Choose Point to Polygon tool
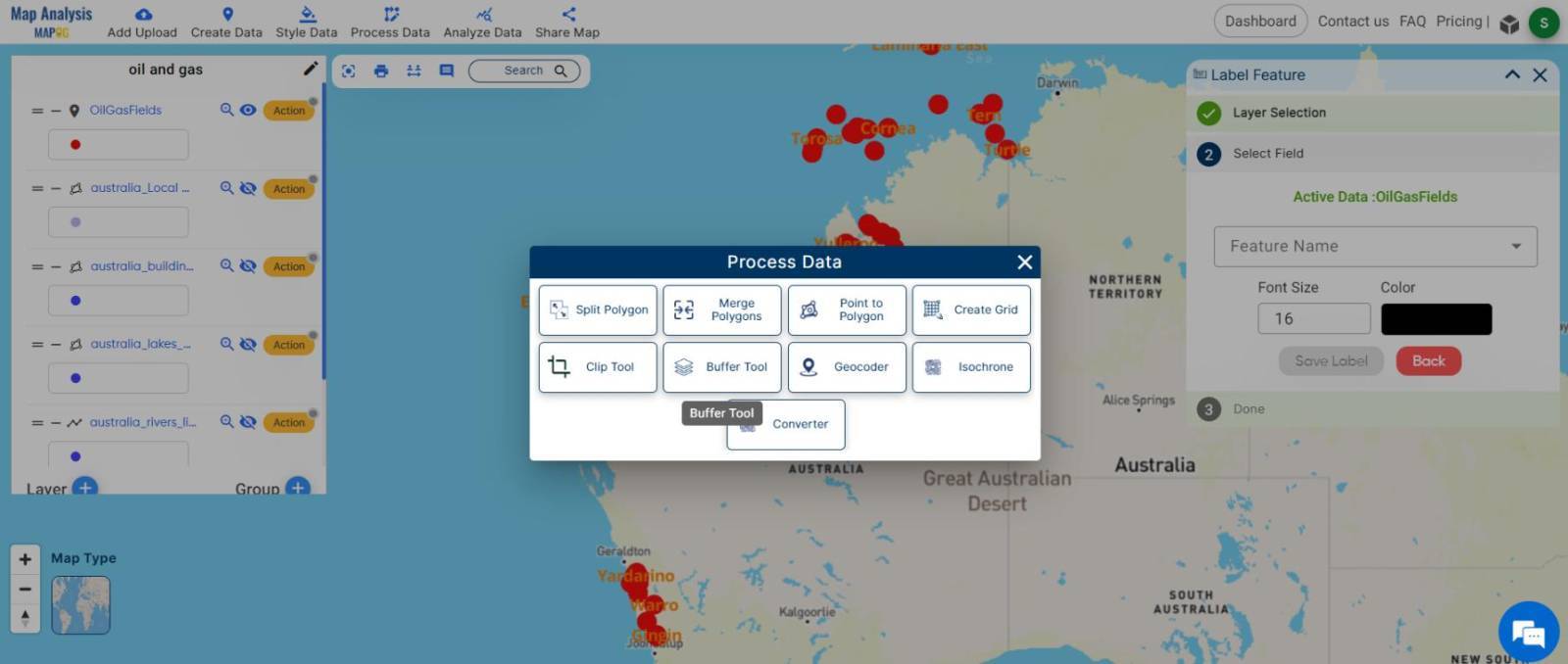The image size is (1568, 664). pyautogui.click(x=847, y=309)
